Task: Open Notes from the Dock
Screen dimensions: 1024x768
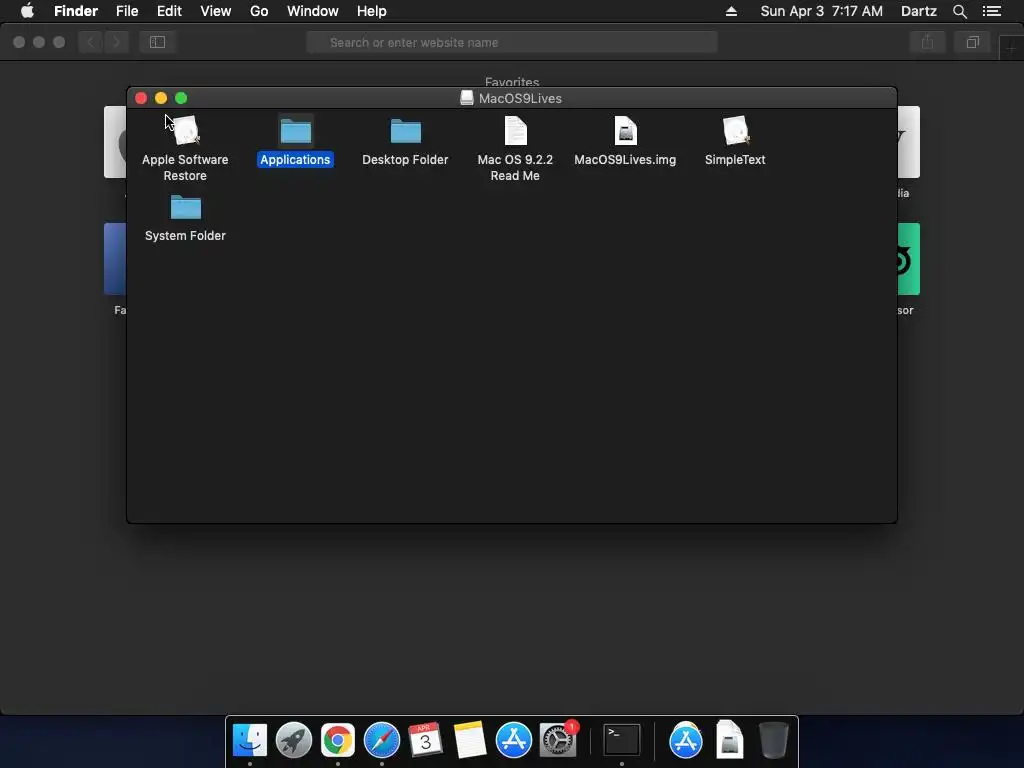Action: (x=470, y=740)
